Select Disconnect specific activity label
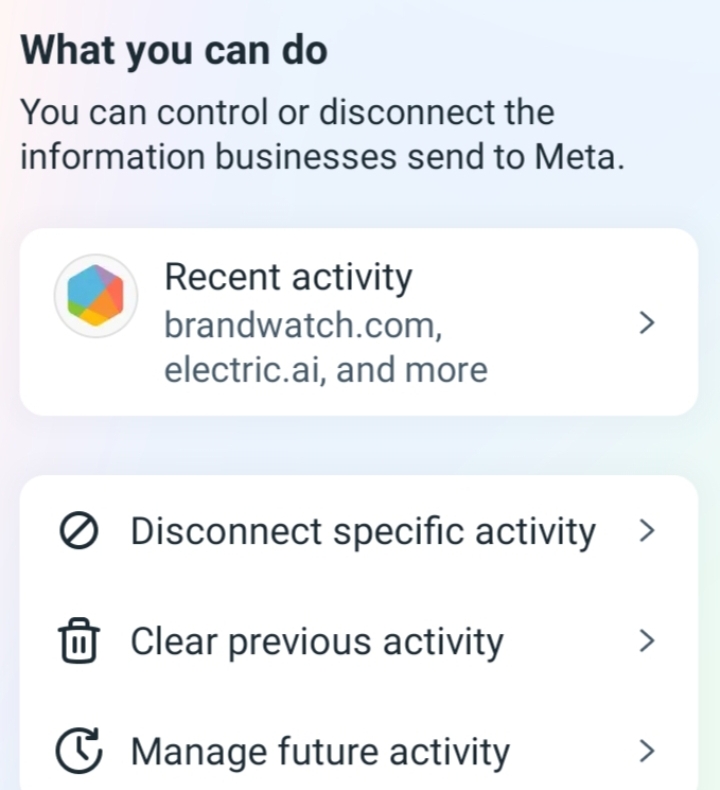This screenshot has height=790, width=720. [x=363, y=531]
